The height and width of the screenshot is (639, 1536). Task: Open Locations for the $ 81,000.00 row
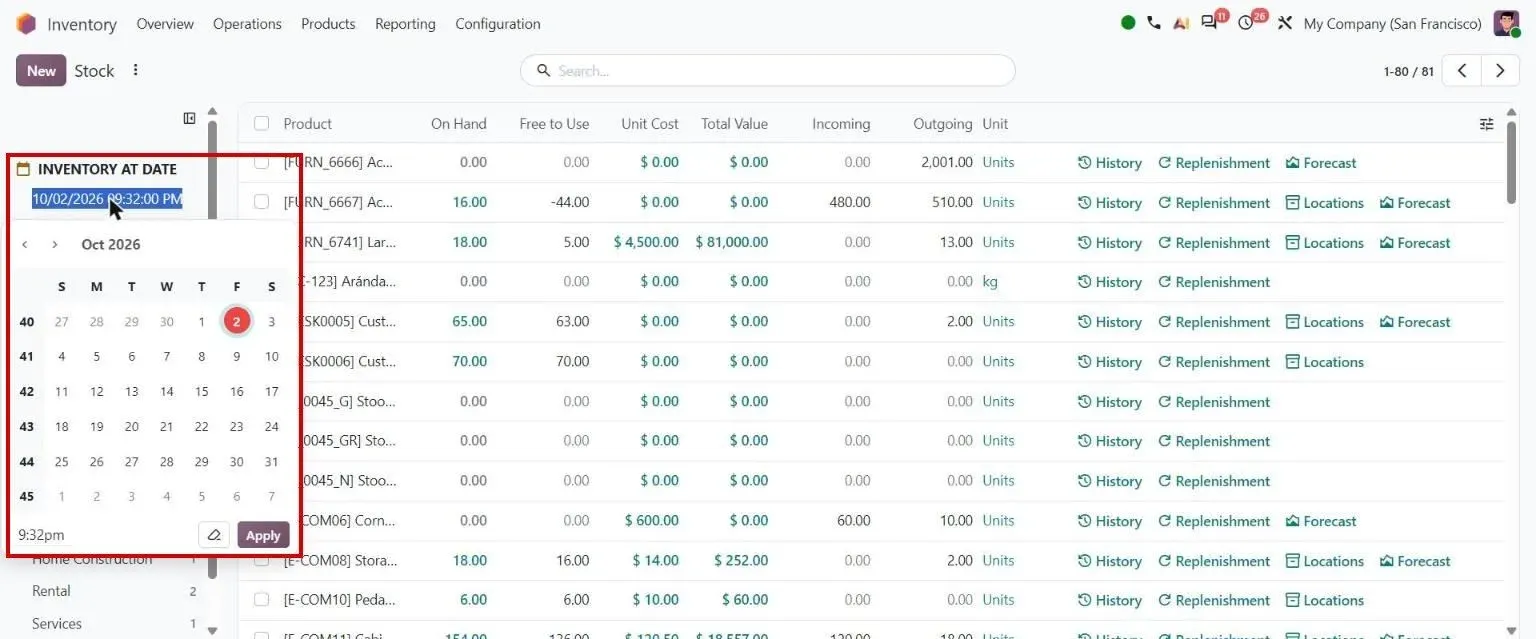(x=1324, y=242)
